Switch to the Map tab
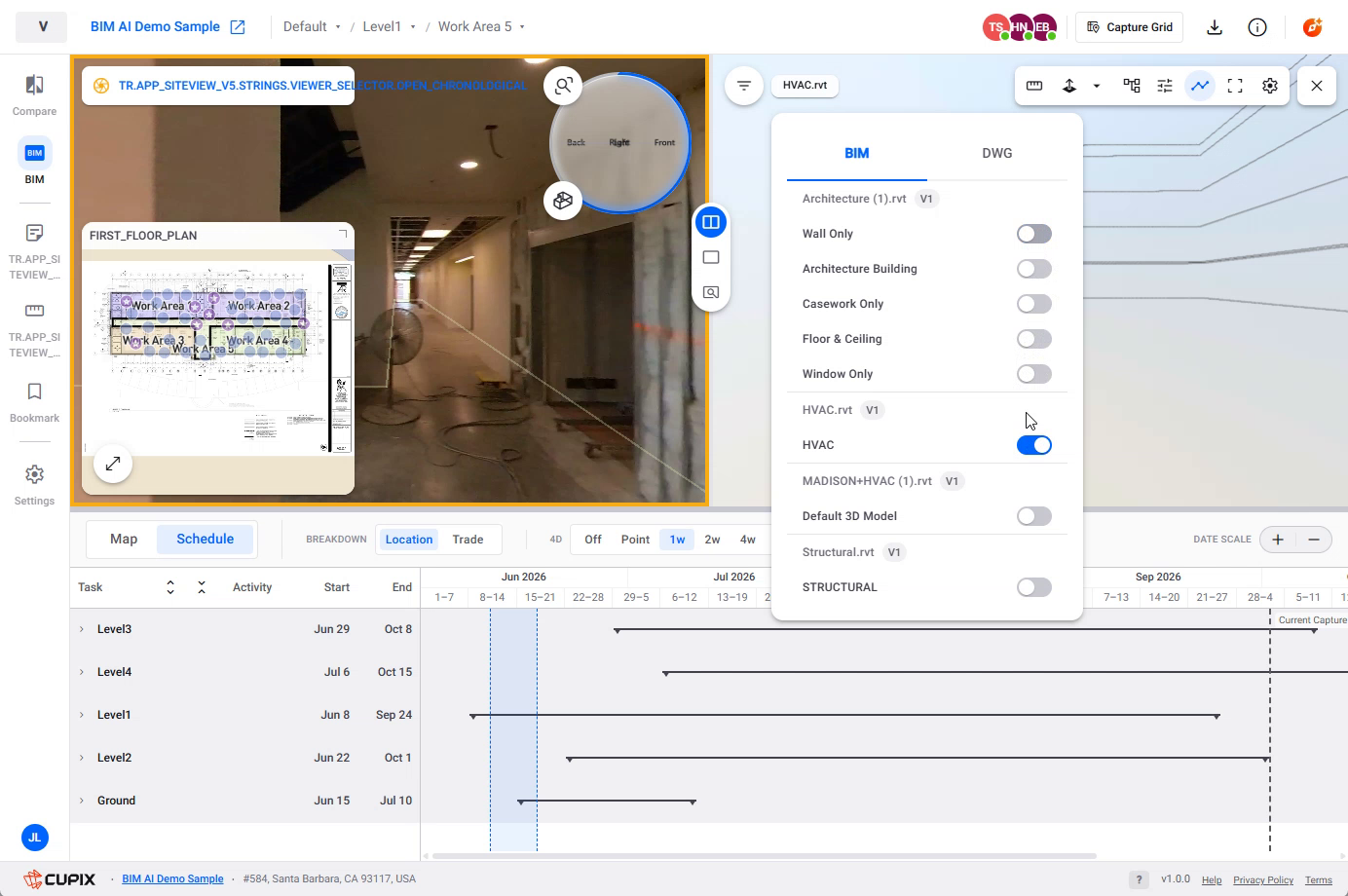Viewport: 1348px width, 896px height. coord(124,539)
